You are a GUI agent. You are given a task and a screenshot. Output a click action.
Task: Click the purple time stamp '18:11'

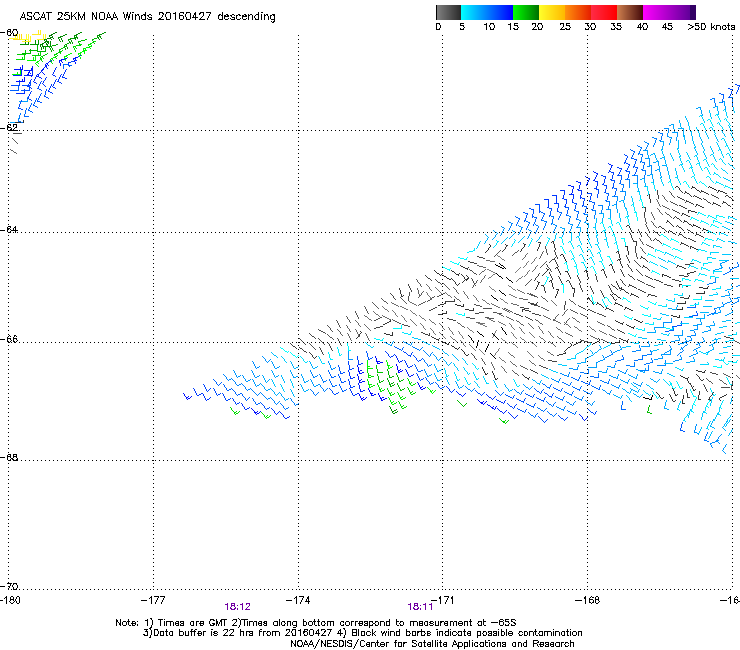[420, 607]
